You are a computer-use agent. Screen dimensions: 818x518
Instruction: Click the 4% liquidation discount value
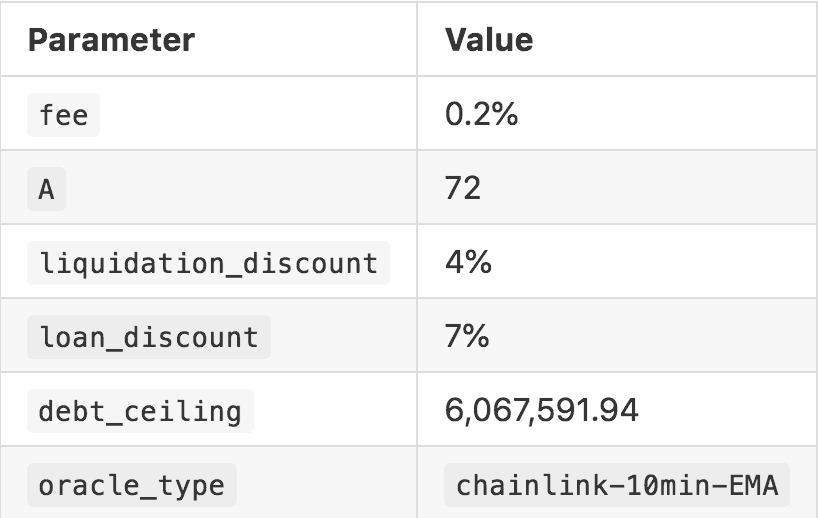(x=468, y=263)
